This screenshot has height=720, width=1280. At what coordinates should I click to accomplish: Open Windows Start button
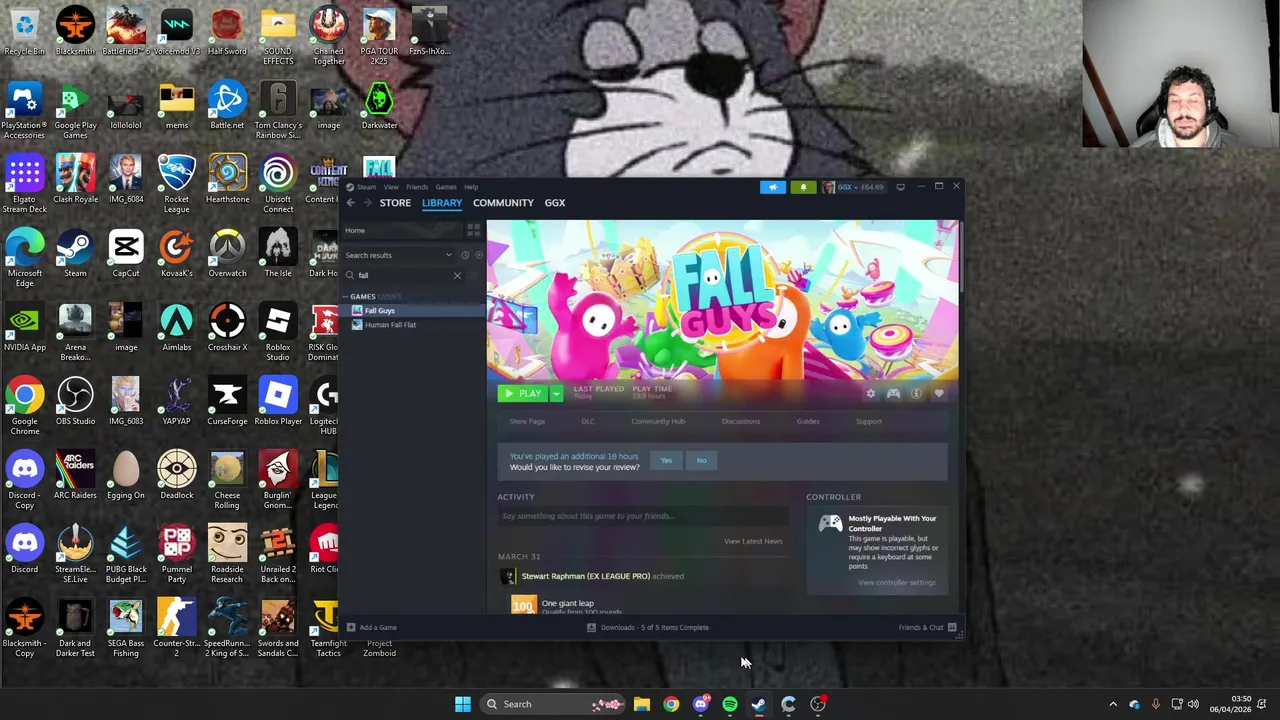(463, 704)
